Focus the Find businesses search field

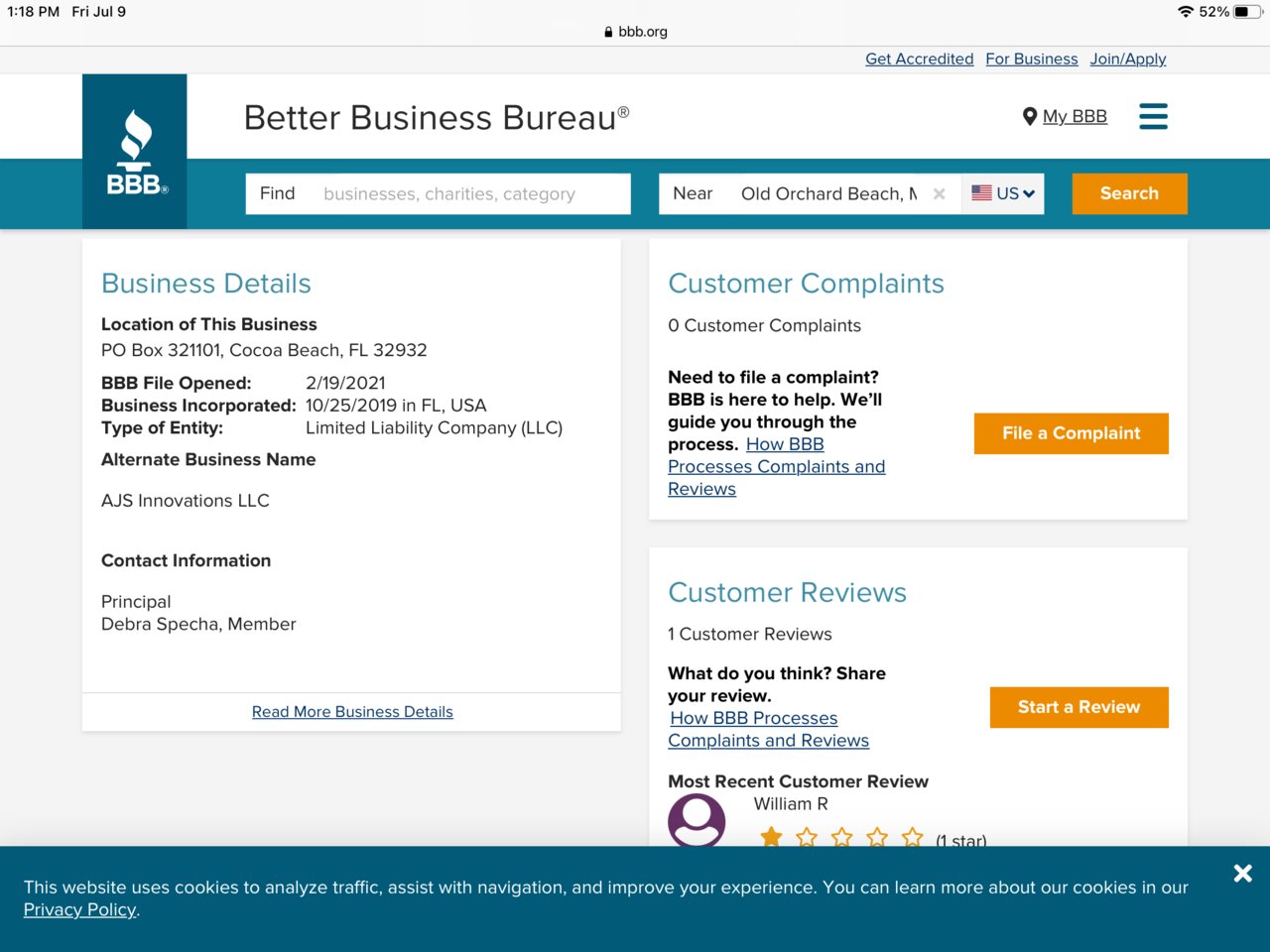pos(439,193)
